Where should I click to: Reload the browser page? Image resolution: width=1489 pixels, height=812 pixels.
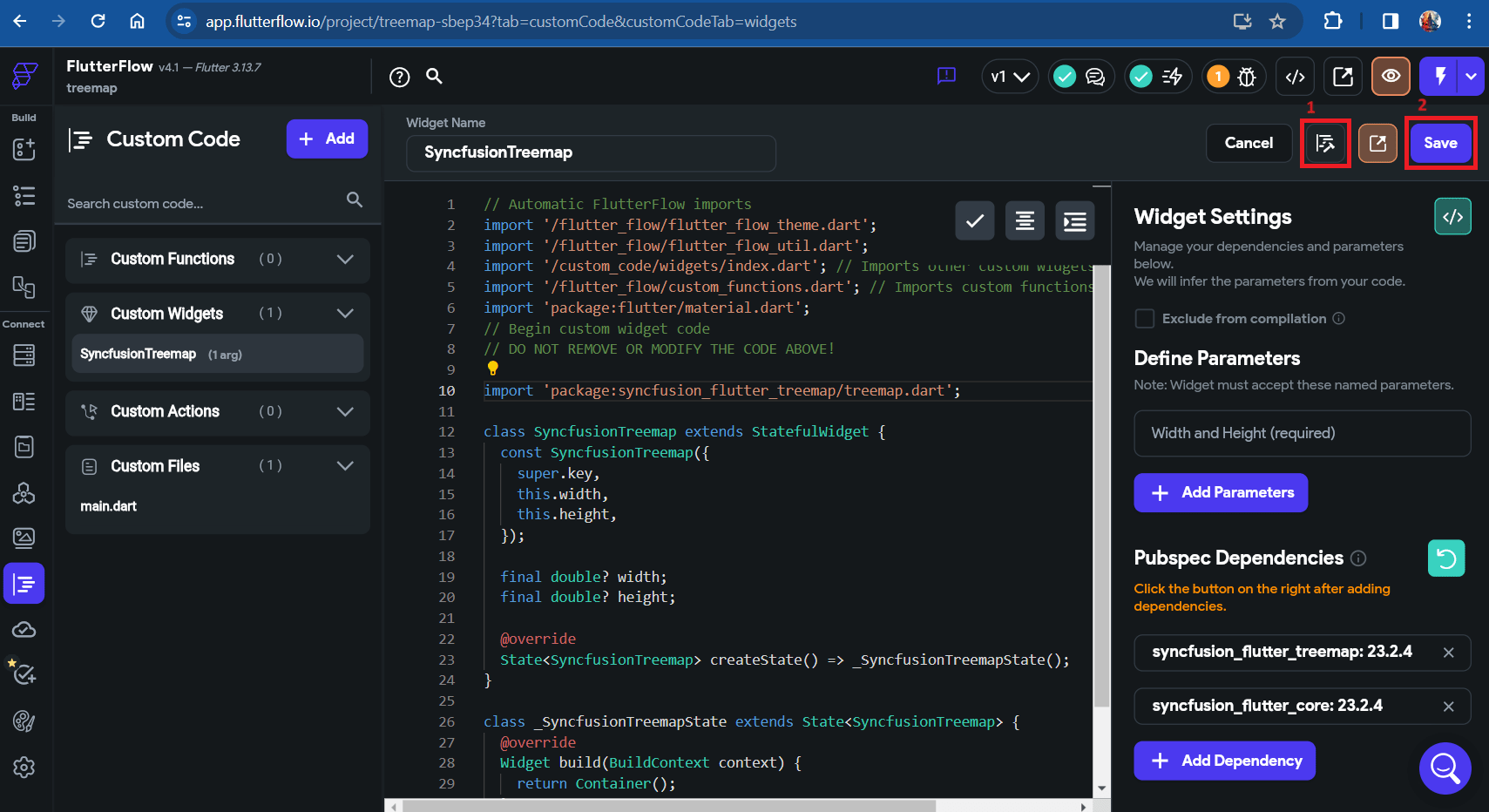[x=98, y=21]
